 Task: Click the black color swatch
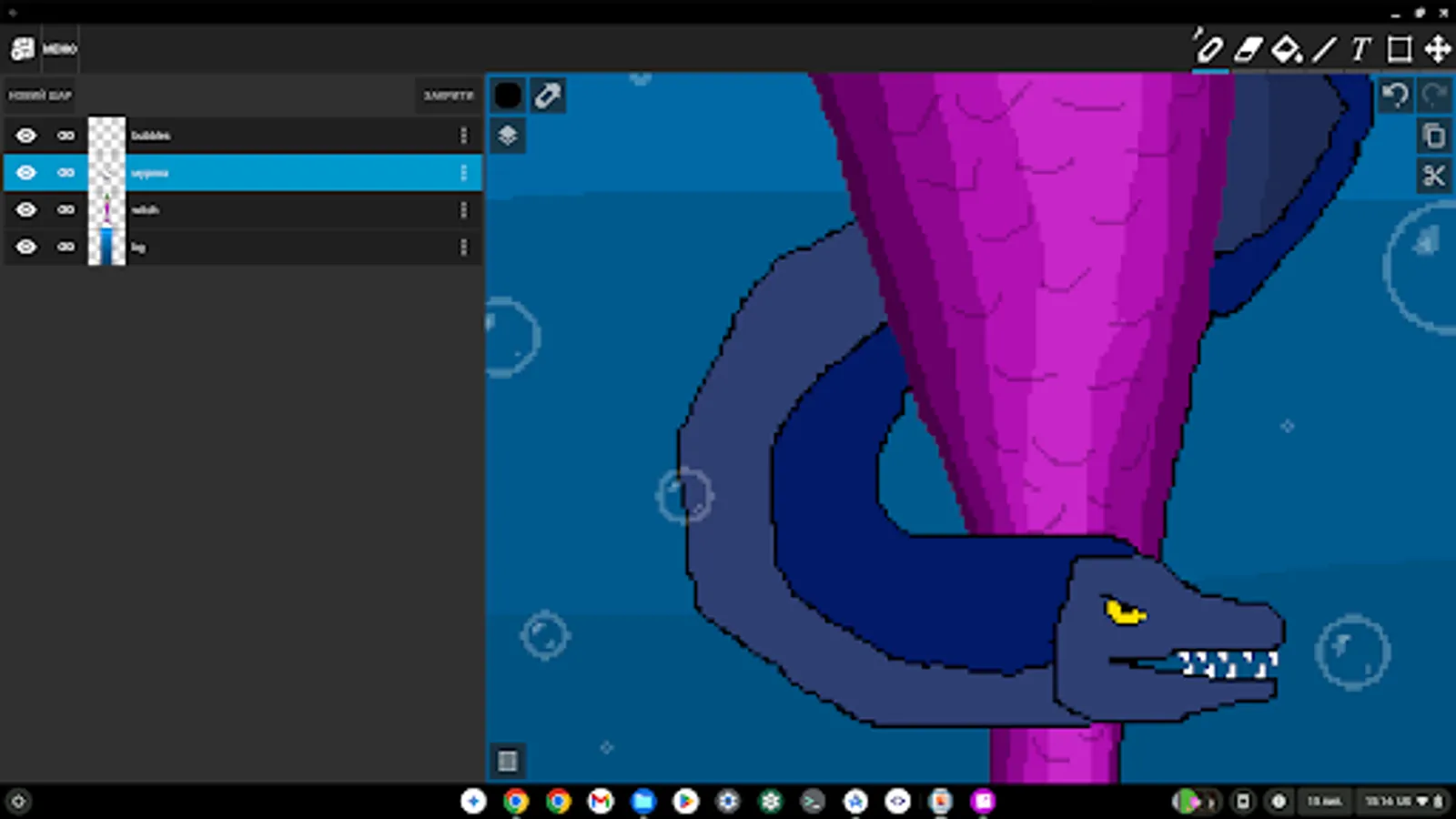point(507,95)
